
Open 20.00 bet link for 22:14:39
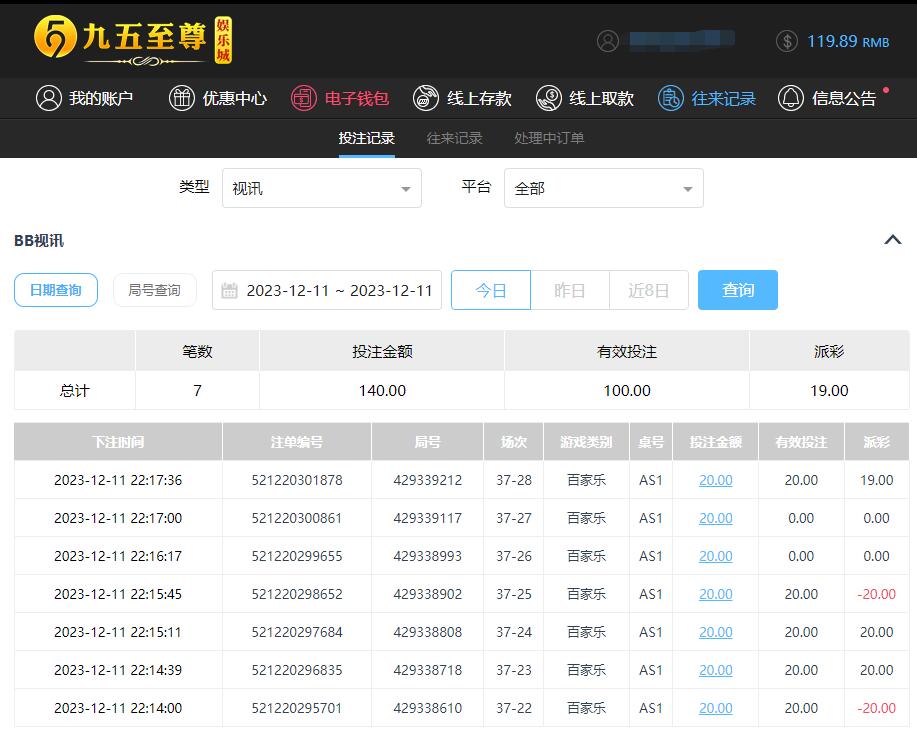(x=715, y=670)
